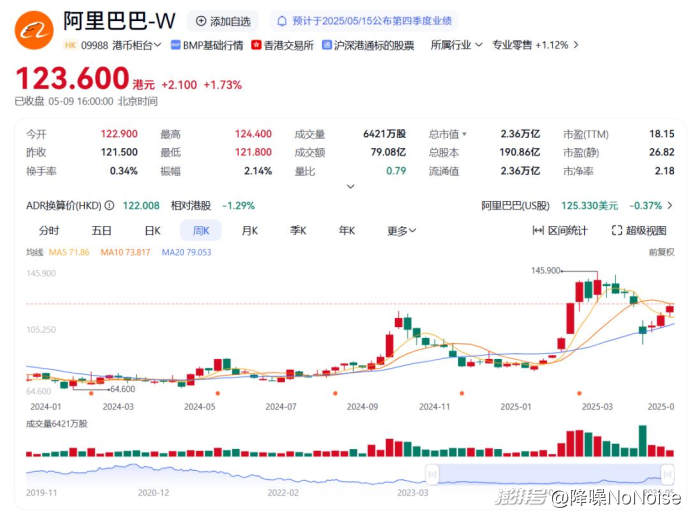The image size is (690, 518).
Task: Click the BMP基础行情 badge
Action: point(207,45)
